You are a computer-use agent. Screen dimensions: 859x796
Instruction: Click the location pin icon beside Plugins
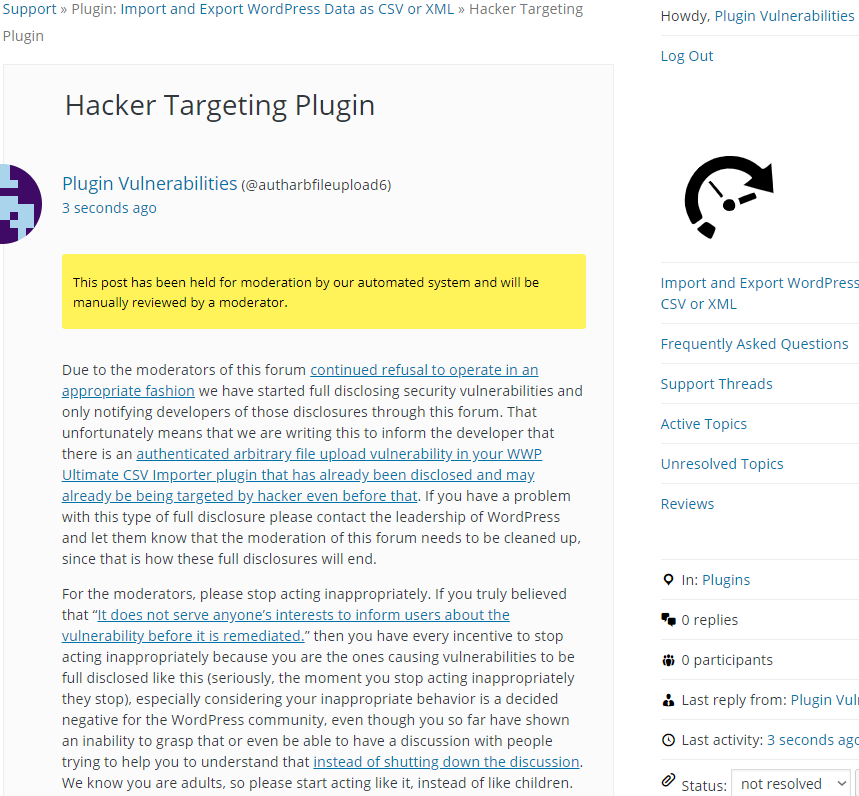668,580
